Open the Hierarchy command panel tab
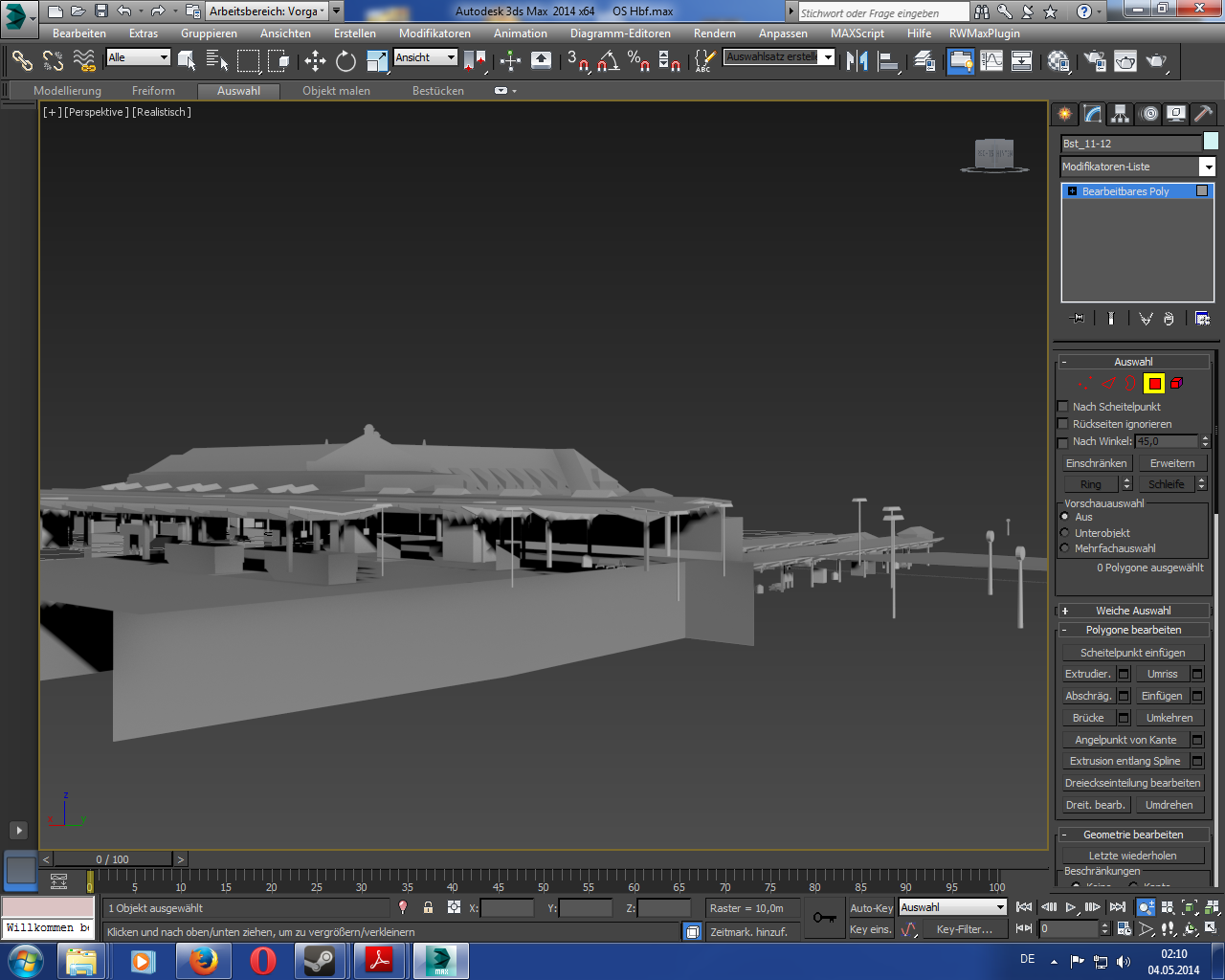 click(x=1120, y=114)
